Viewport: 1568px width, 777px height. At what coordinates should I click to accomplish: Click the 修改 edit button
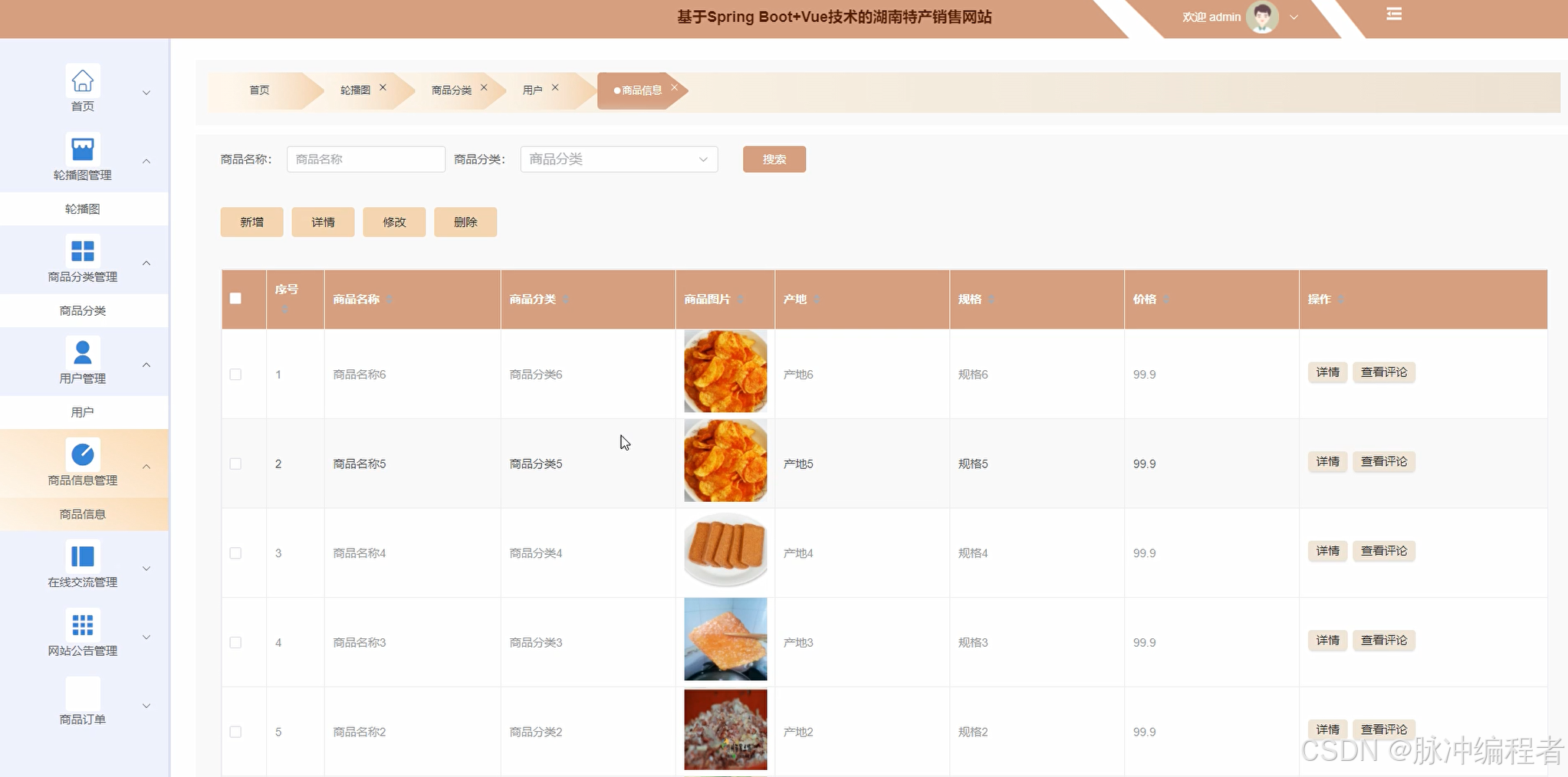tap(394, 222)
